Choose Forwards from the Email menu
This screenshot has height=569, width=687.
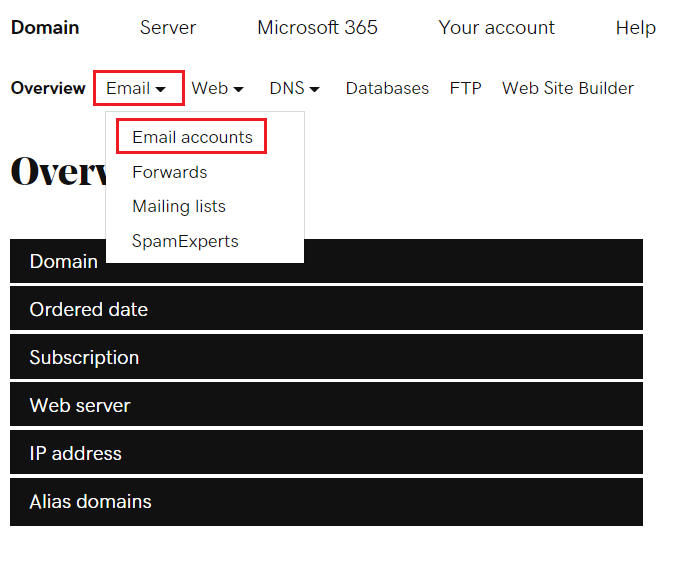click(x=170, y=172)
